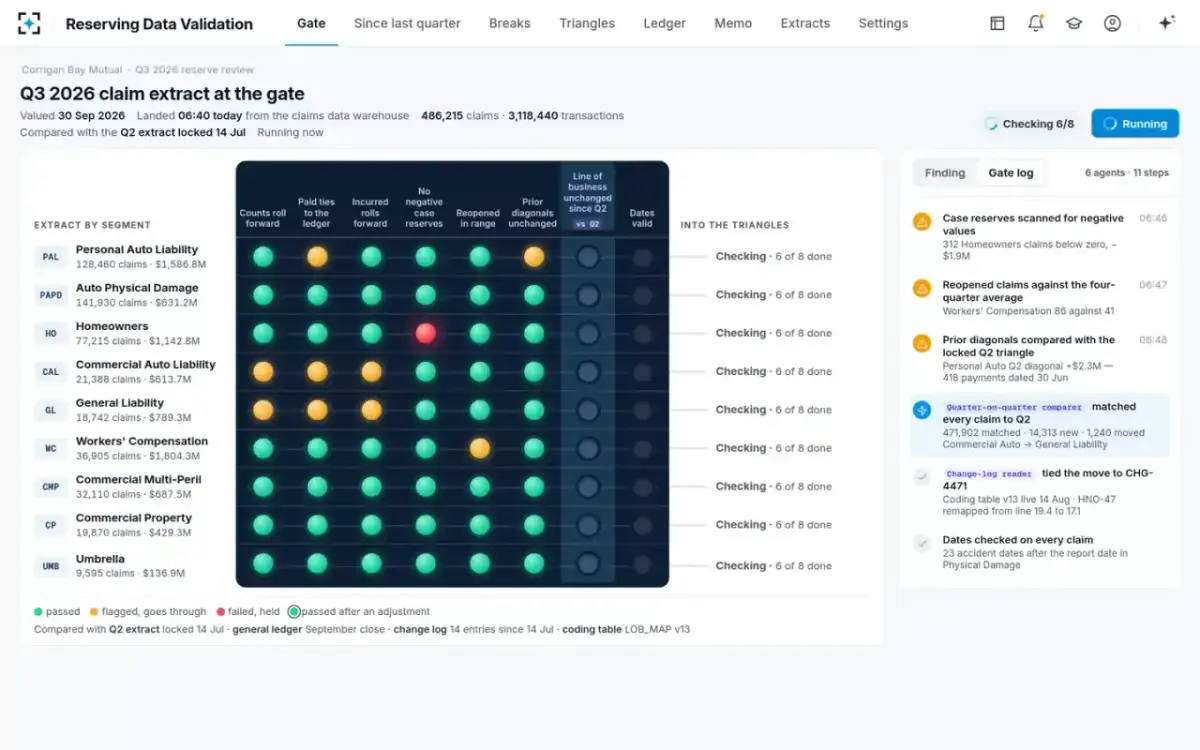Click "Q2 extract locked 14 Jul" header text
The height and width of the screenshot is (750, 1200).
(184, 132)
